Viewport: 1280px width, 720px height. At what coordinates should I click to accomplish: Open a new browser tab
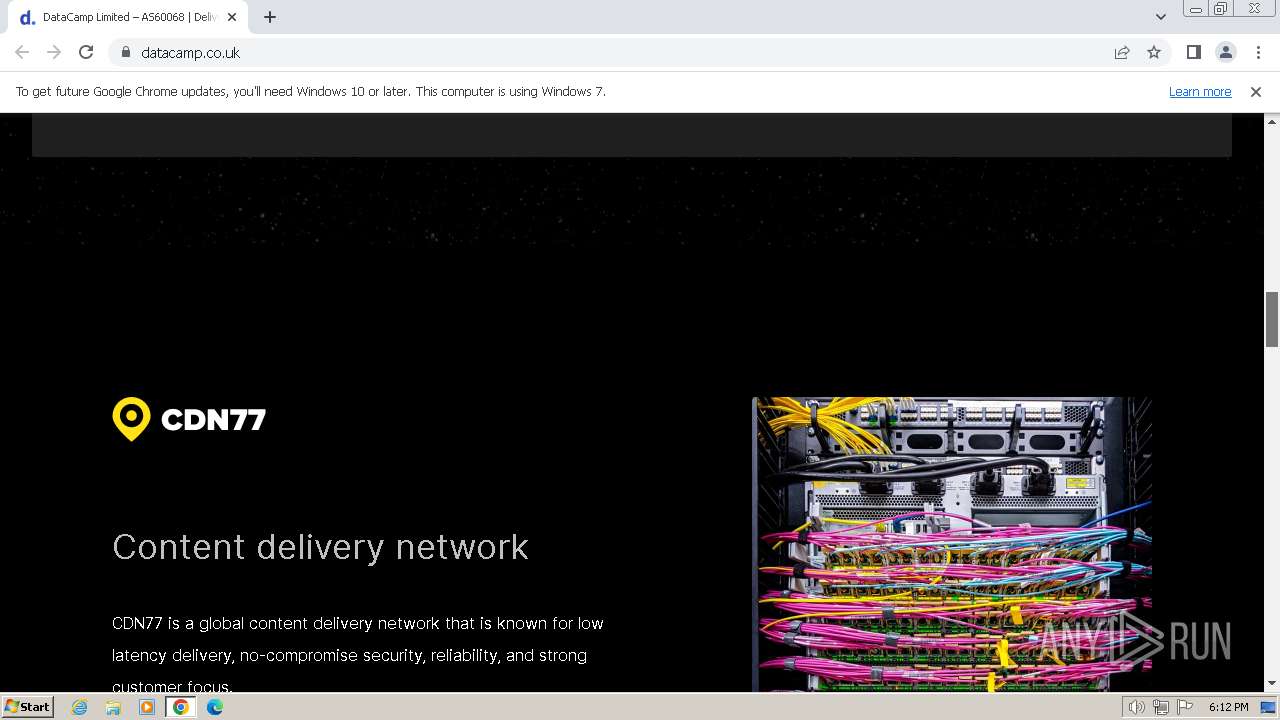coord(270,17)
